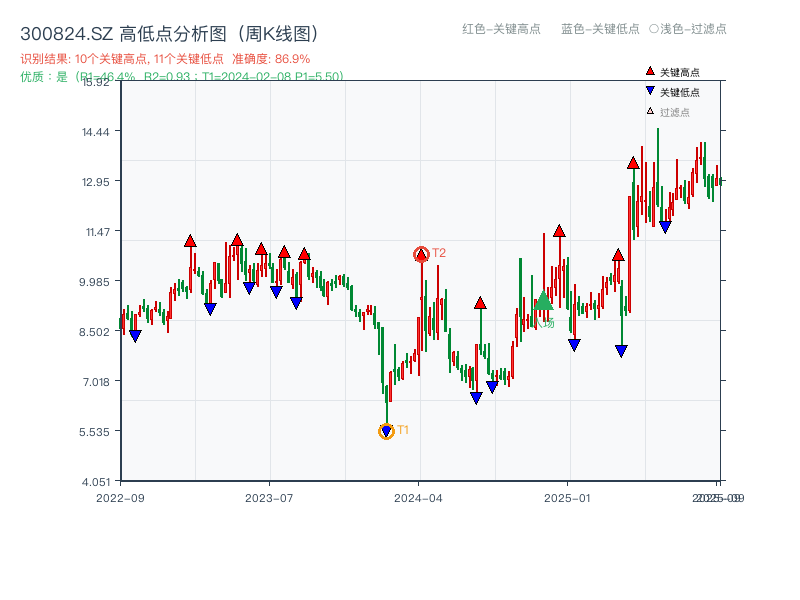This screenshot has height=600, width=800.
Task: Click the 14.44 y-axis label
Action: pos(95,133)
